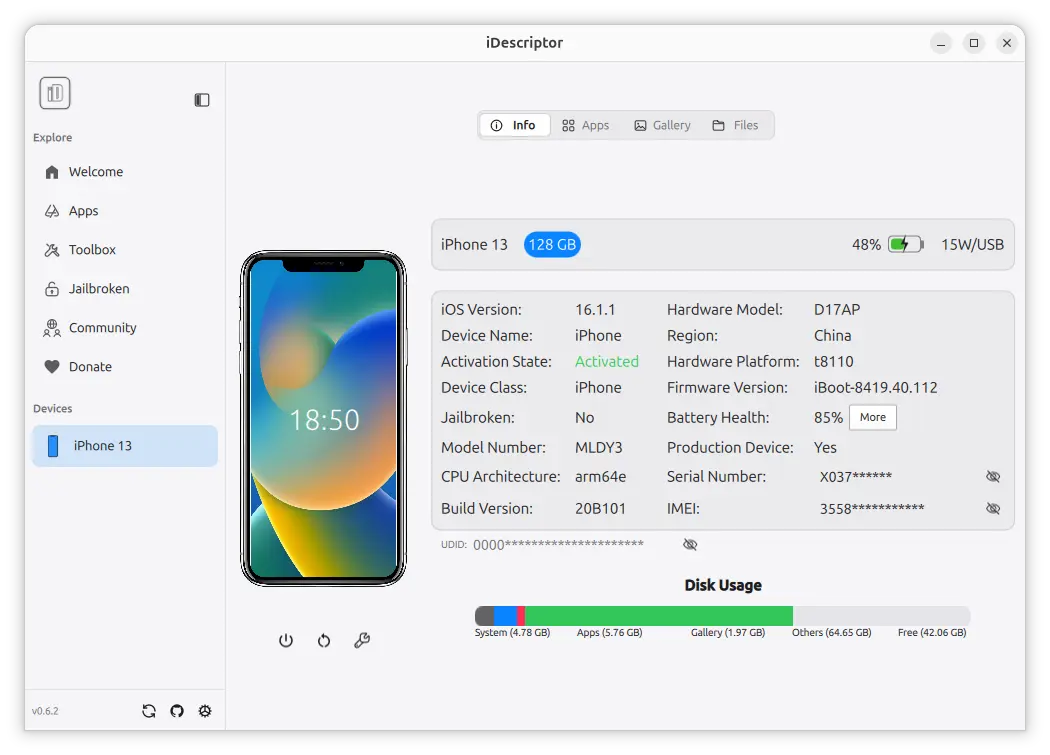This screenshot has width=1050, height=755.
Task: Click the Free space disk usage segment
Action: pyautogui.click(x=881, y=616)
